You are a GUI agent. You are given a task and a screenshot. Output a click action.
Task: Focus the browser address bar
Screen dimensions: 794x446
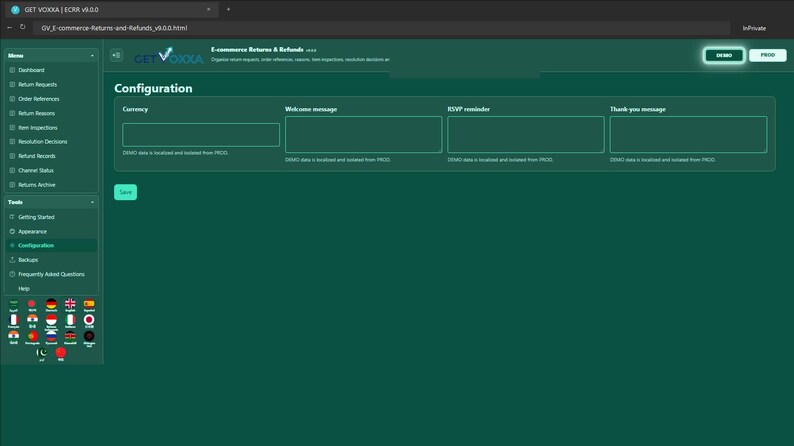382,28
